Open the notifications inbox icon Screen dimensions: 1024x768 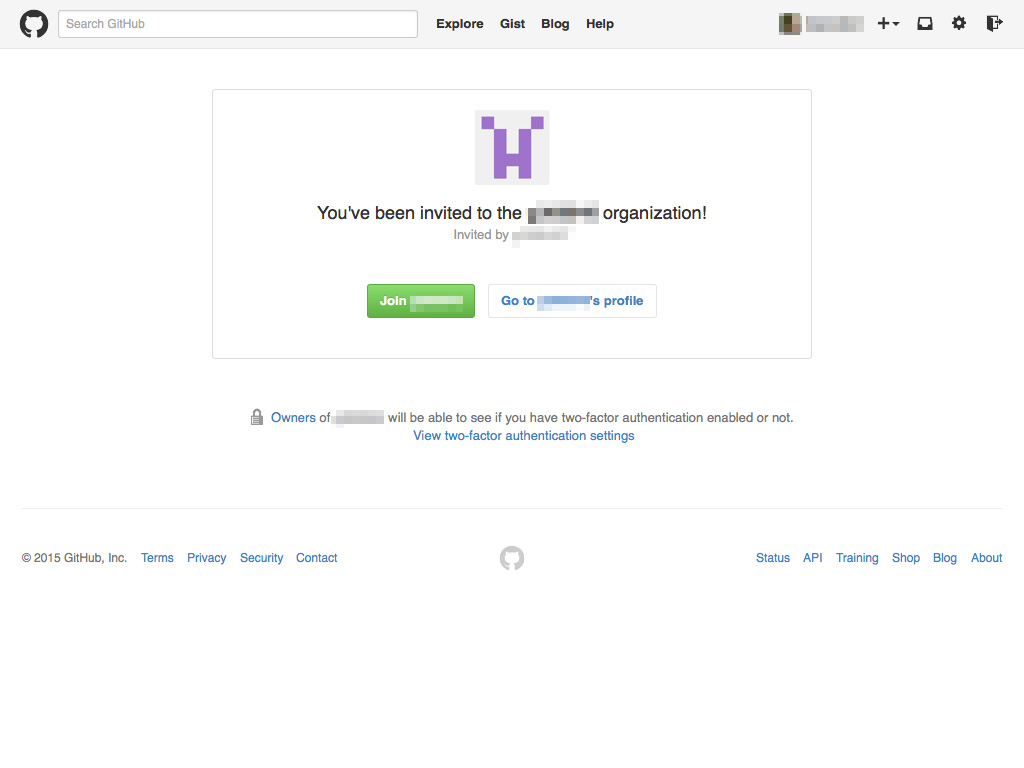(925, 24)
